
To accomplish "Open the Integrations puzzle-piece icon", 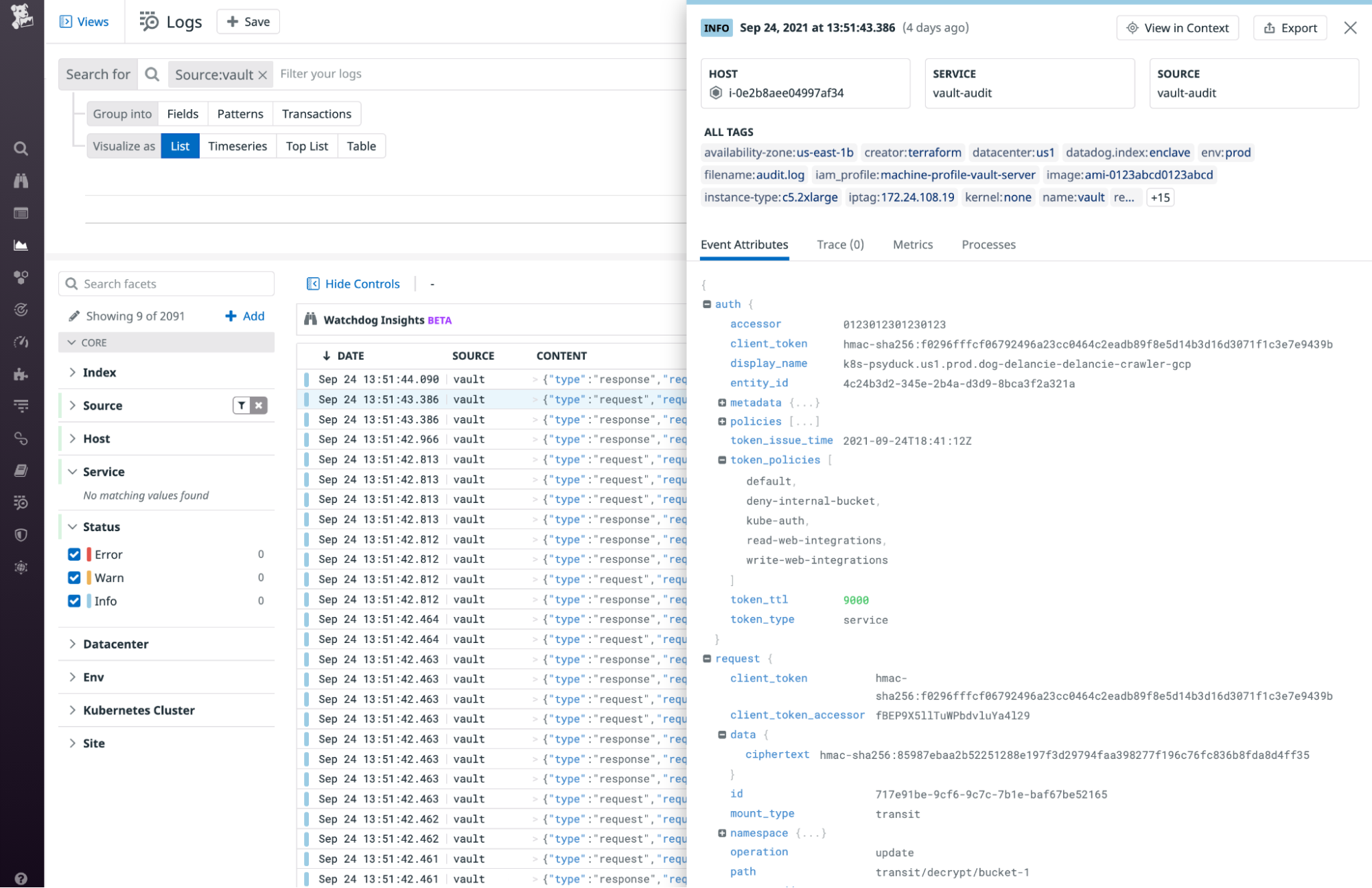I will tap(21, 373).
